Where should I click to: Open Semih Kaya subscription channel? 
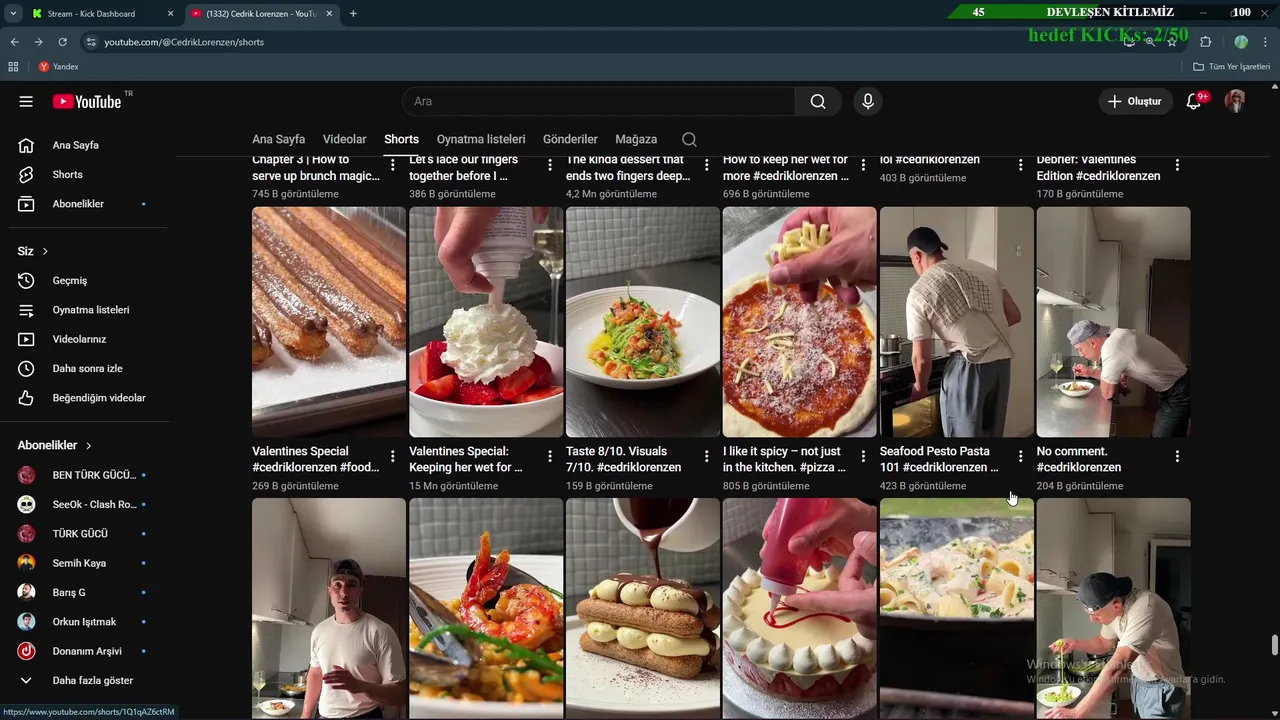pyautogui.click(x=85, y=563)
